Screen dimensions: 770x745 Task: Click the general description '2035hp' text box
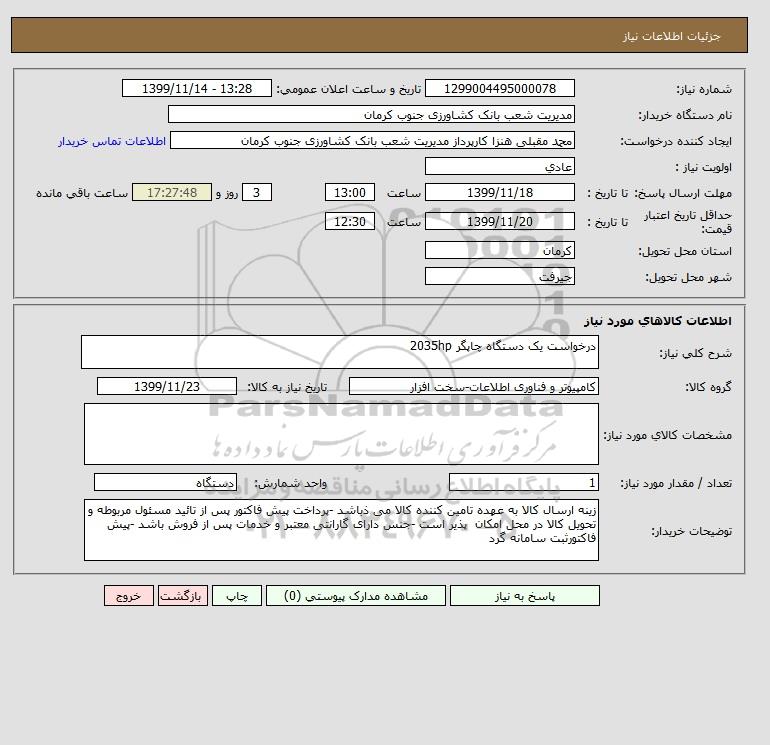tap(340, 352)
